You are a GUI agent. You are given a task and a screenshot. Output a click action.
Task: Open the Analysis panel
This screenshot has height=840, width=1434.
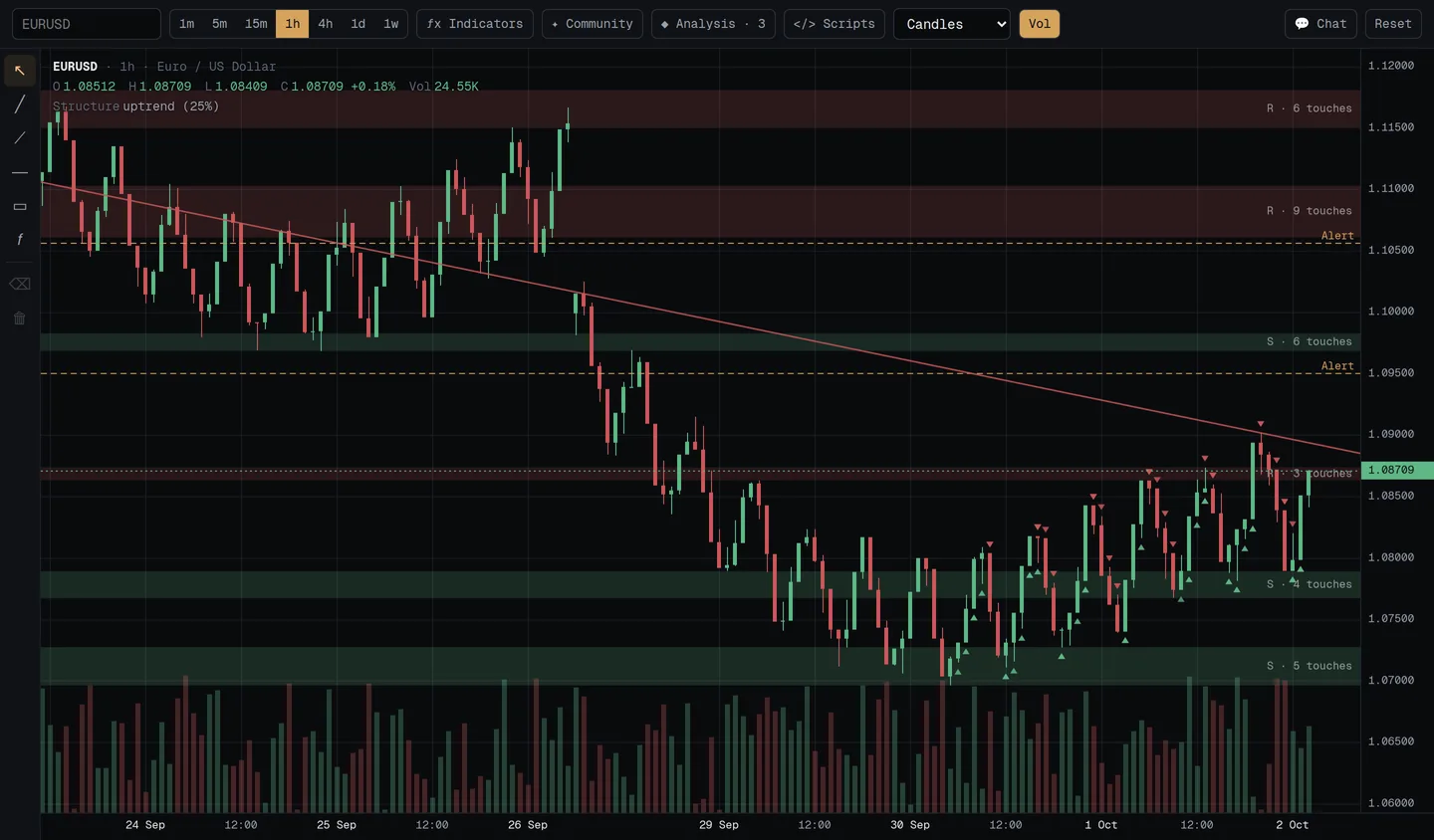point(713,24)
